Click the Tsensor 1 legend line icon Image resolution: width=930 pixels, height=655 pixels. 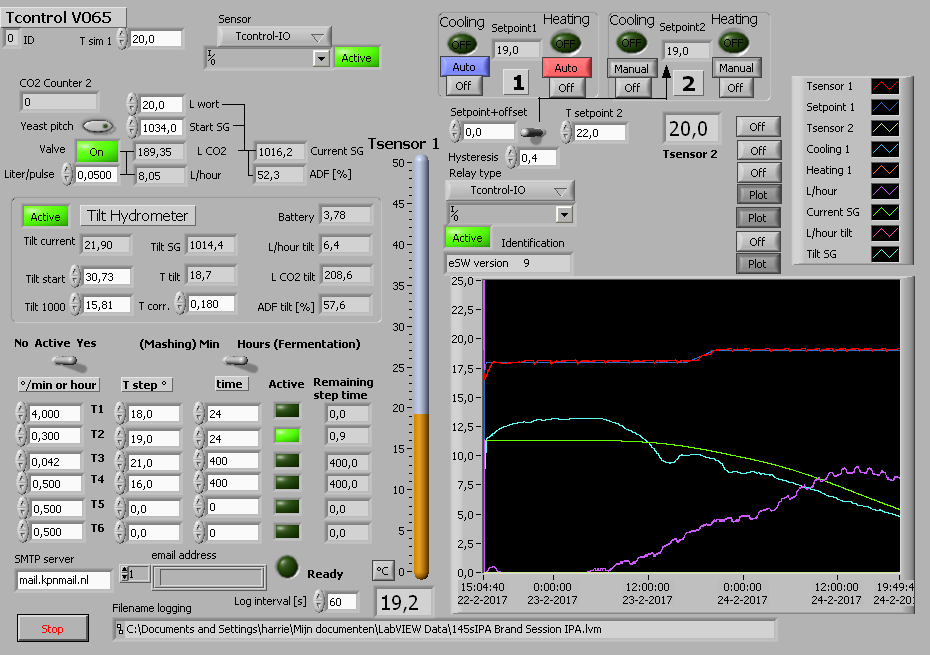point(886,87)
